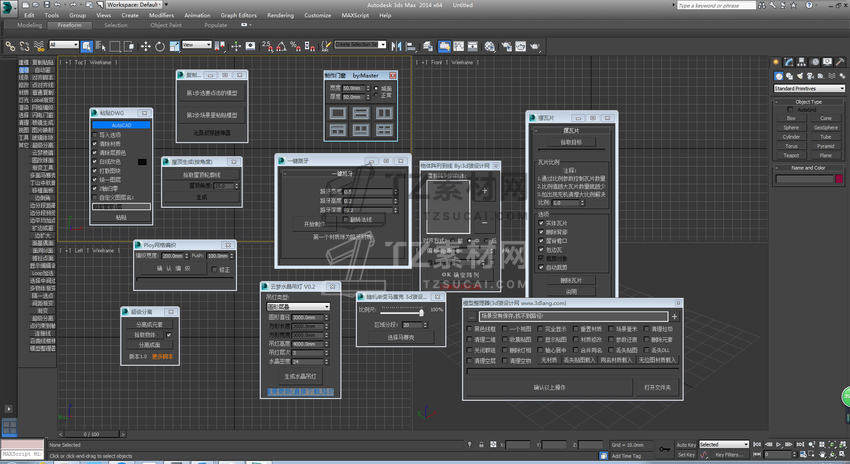Image resolution: width=850 pixels, height=464 pixels.
Task: Open 吊灯类型 dropdown in 云梦水晶吊灯 window
Action: (x=298, y=306)
